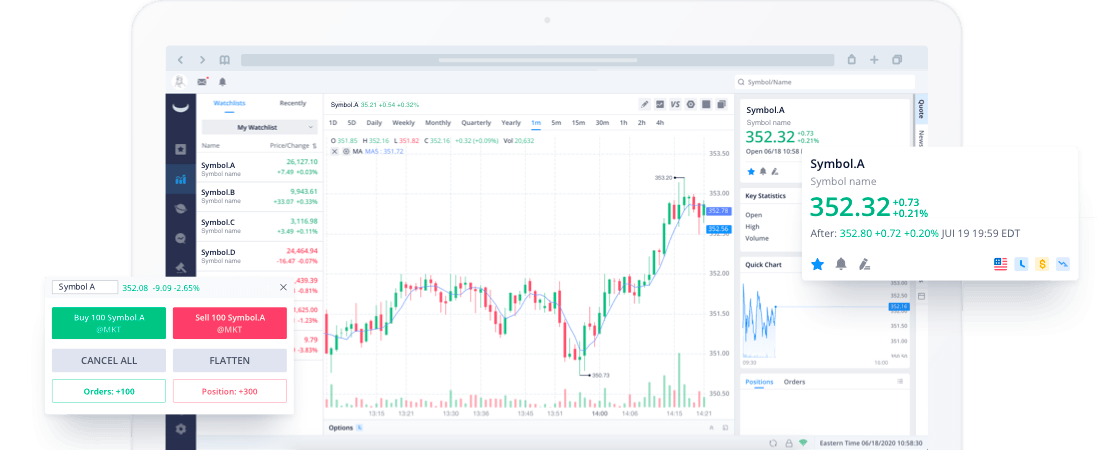The image size is (1098, 450).
Task: Click the yellow dollar icon on popup card
Action: 1042,264
